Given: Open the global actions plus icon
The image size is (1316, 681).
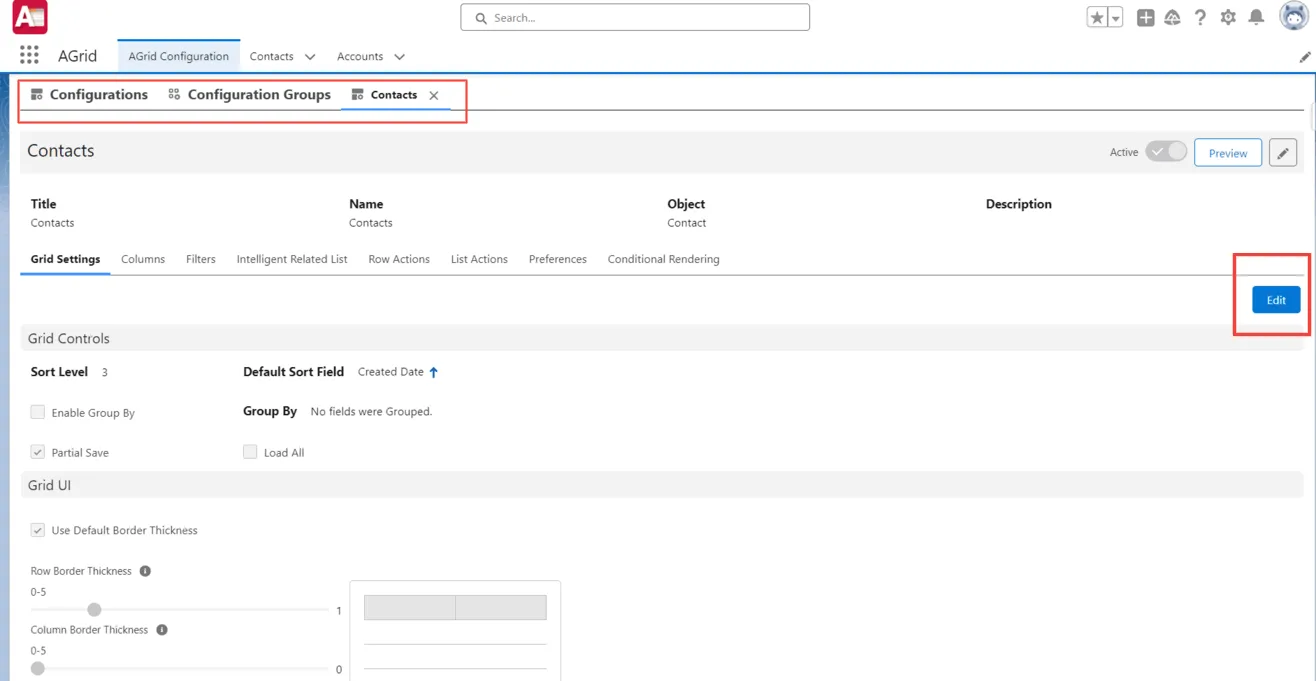Looking at the screenshot, I should (x=1146, y=18).
